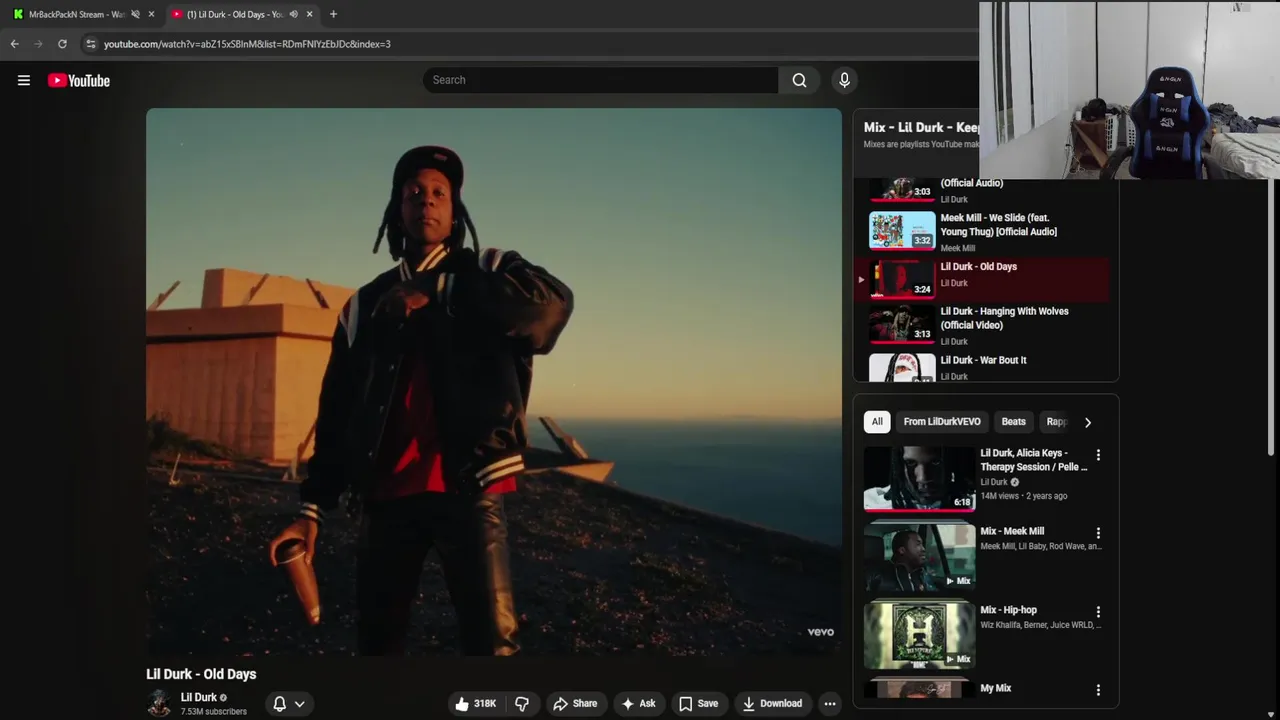Click the browser address bar URL
Image resolution: width=1280 pixels, height=720 pixels.
coord(247,44)
